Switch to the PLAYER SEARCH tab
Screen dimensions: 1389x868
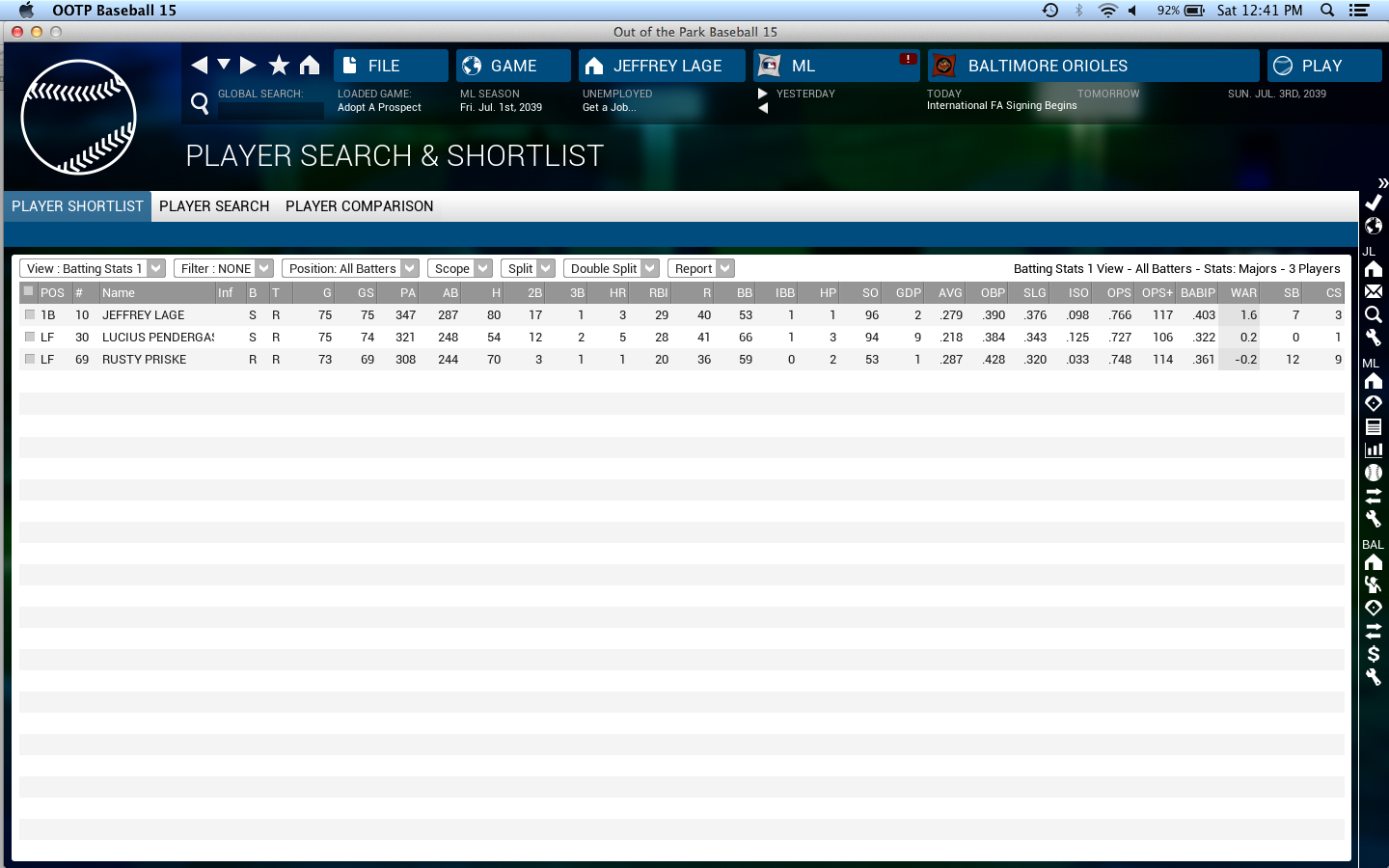[x=214, y=206]
